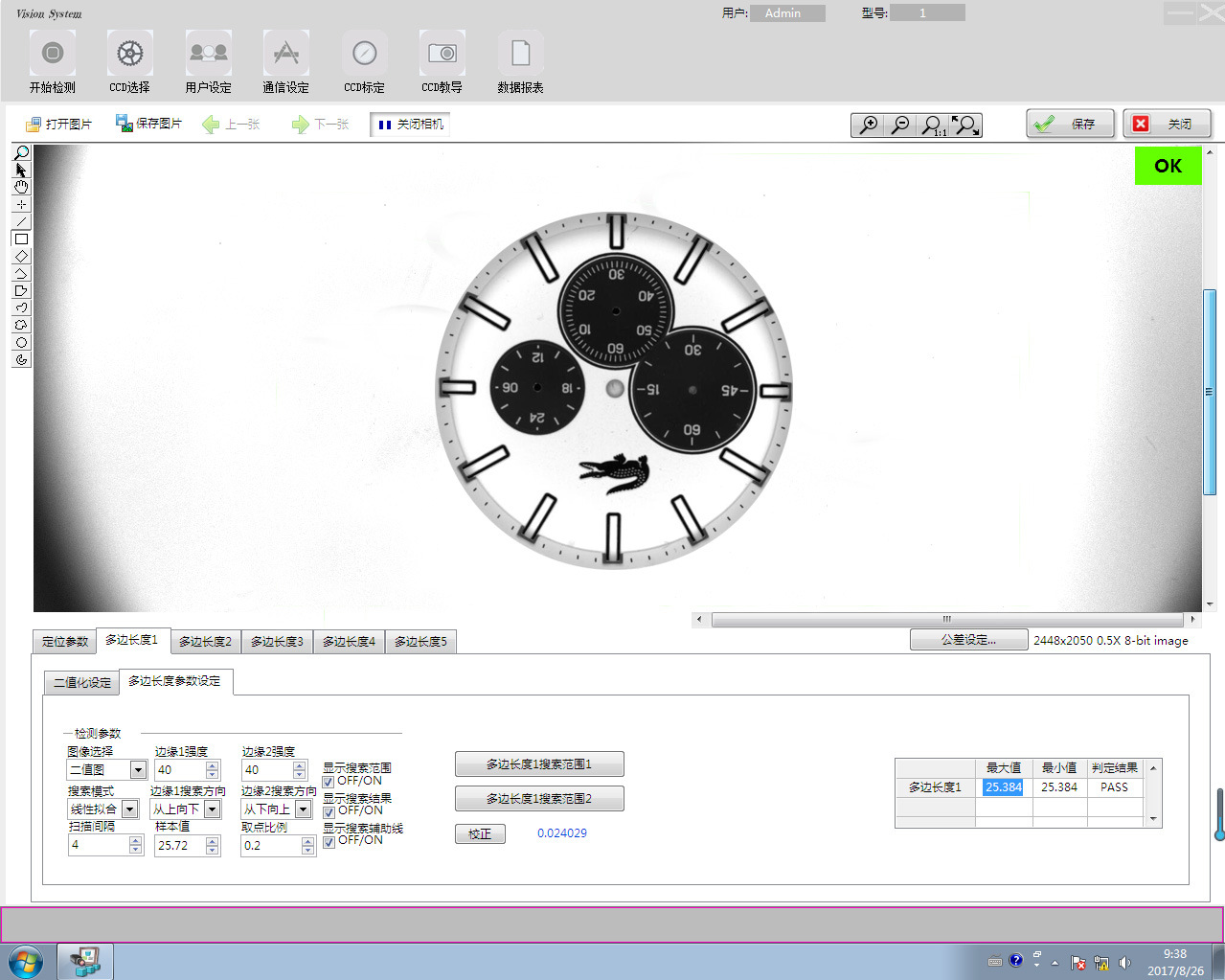
Task: Open the CCD选择 camera selection icon
Action: point(130,54)
